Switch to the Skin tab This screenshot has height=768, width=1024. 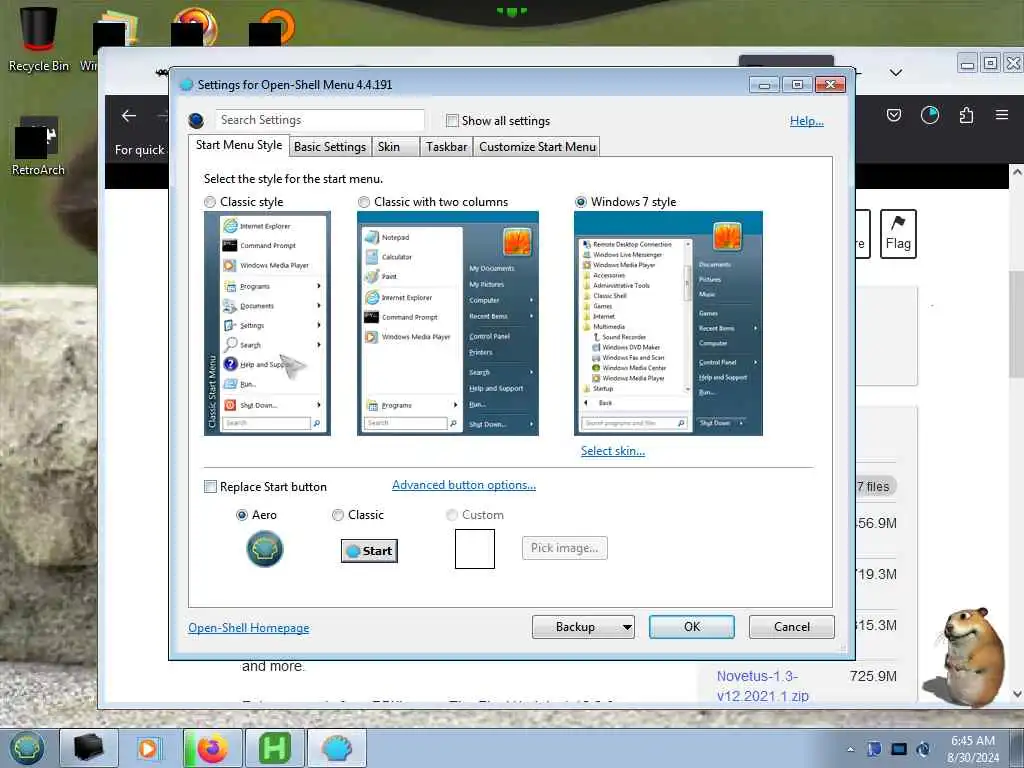tap(396, 147)
